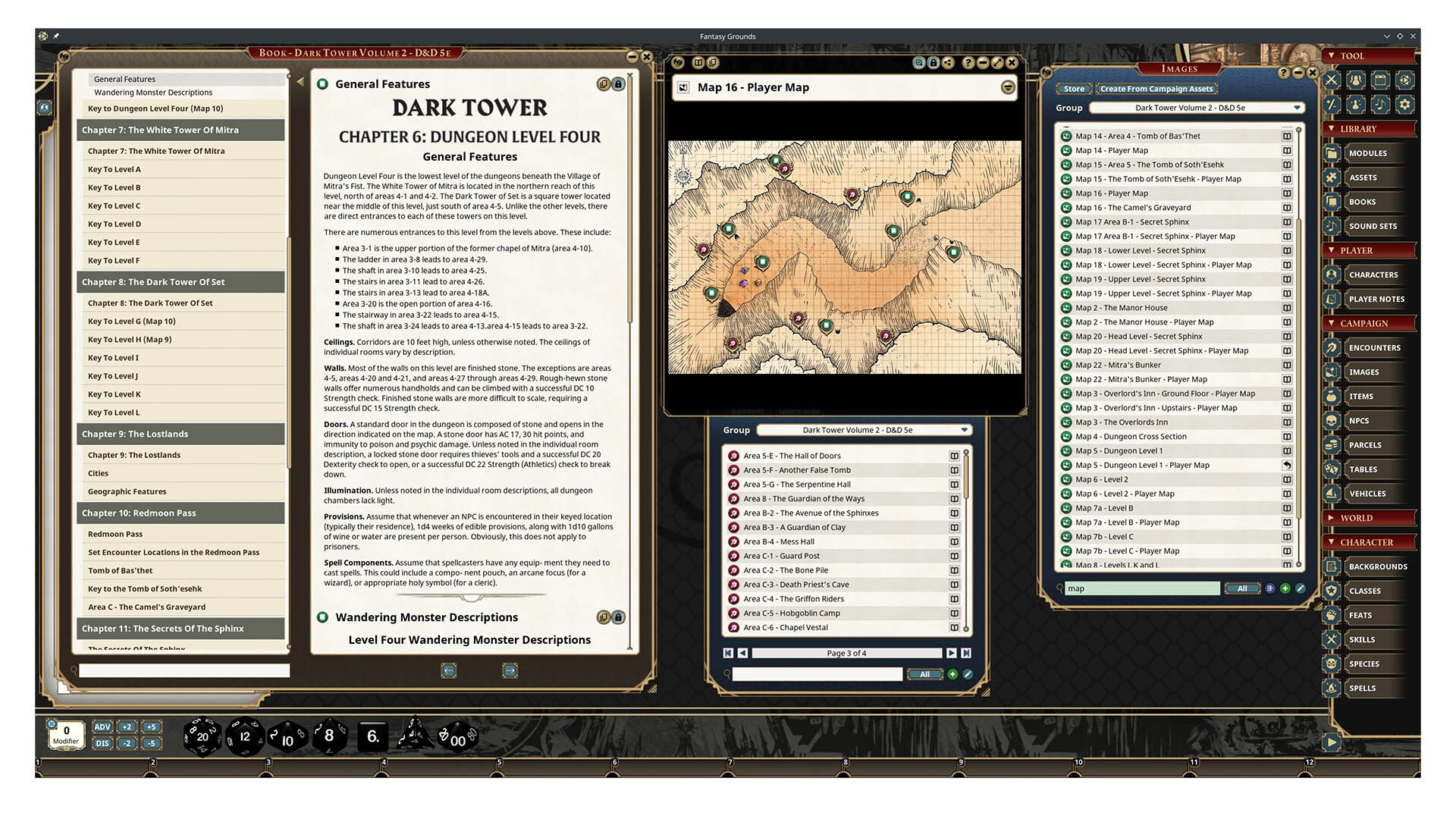Open Group dropdown in encounters list window
Viewport: 1456px width, 819px height.
[x=864, y=430]
